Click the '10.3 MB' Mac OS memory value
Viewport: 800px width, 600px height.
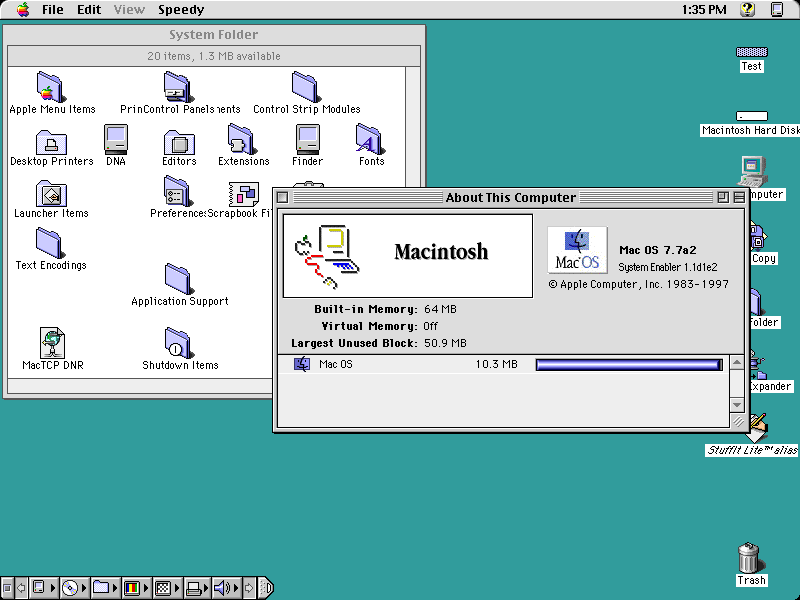[x=496, y=364]
